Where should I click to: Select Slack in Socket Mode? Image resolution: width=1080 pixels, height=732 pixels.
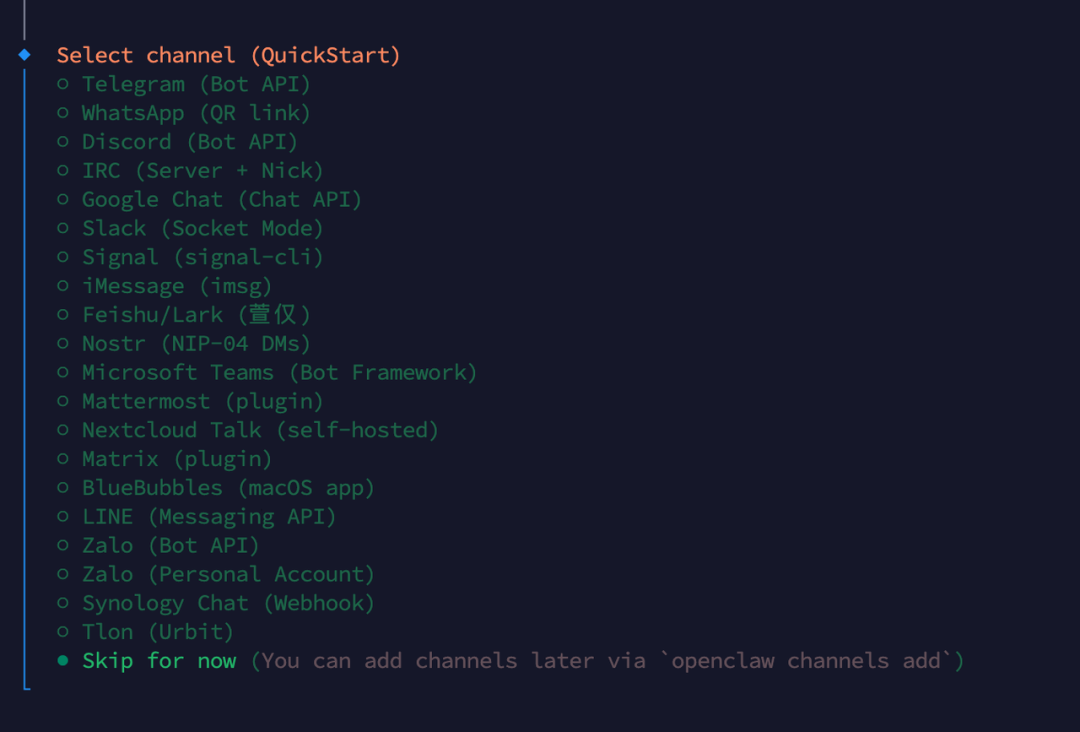point(201,228)
